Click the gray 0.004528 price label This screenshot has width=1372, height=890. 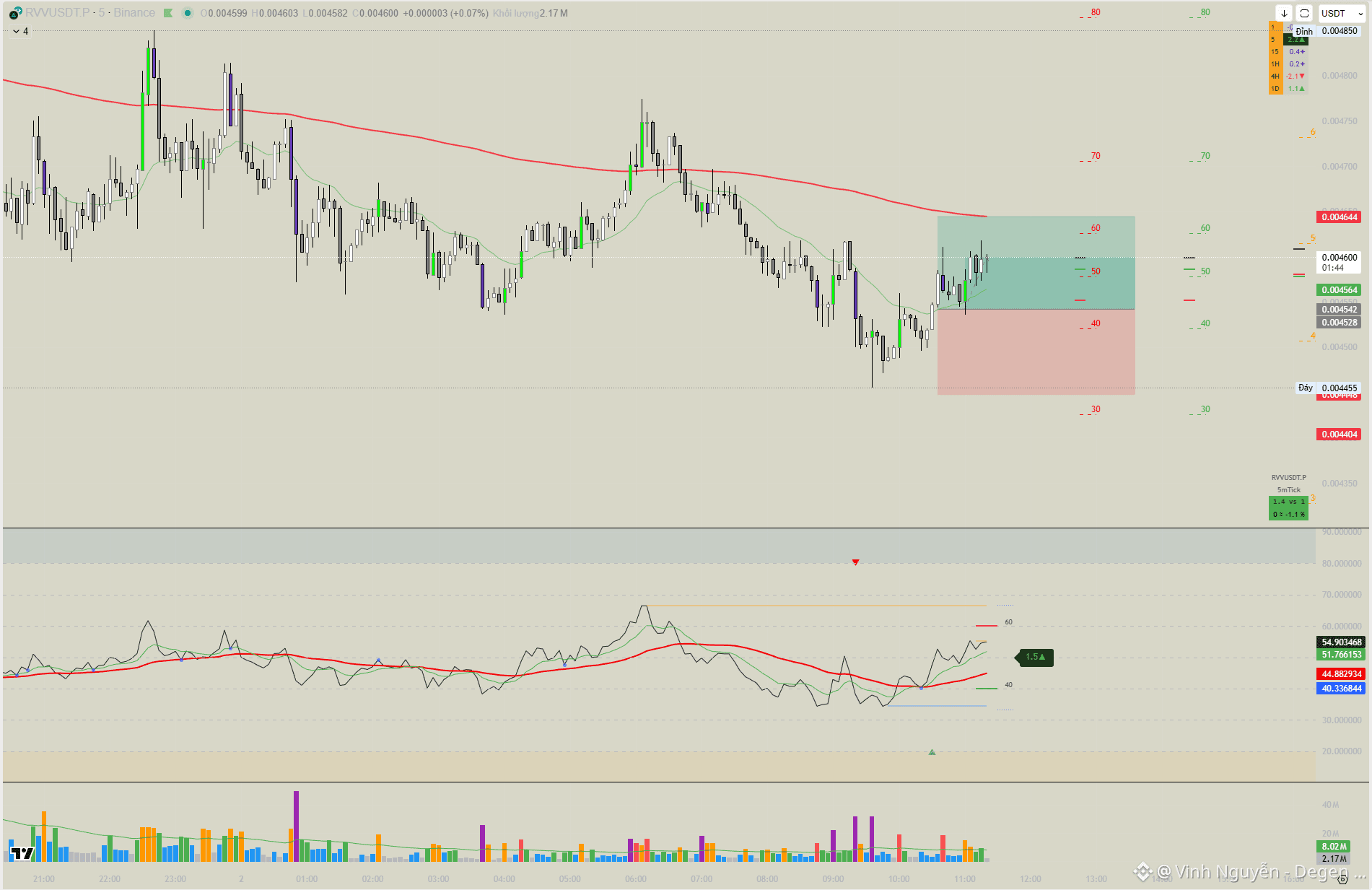pos(1339,323)
